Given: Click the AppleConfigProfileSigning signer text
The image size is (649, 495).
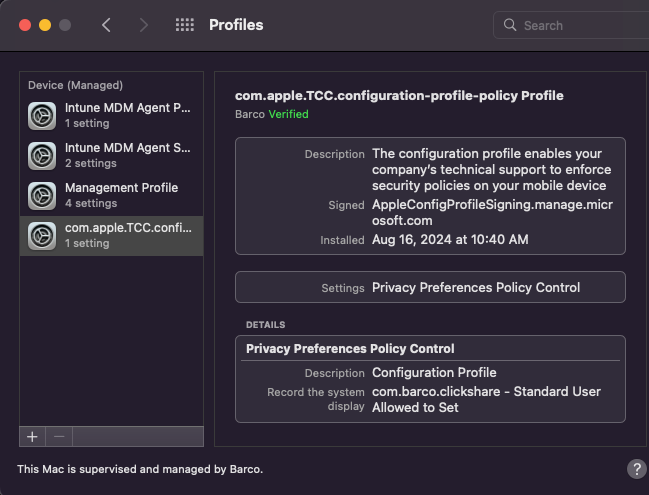Looking at the screenshot, I should [492, 212].
